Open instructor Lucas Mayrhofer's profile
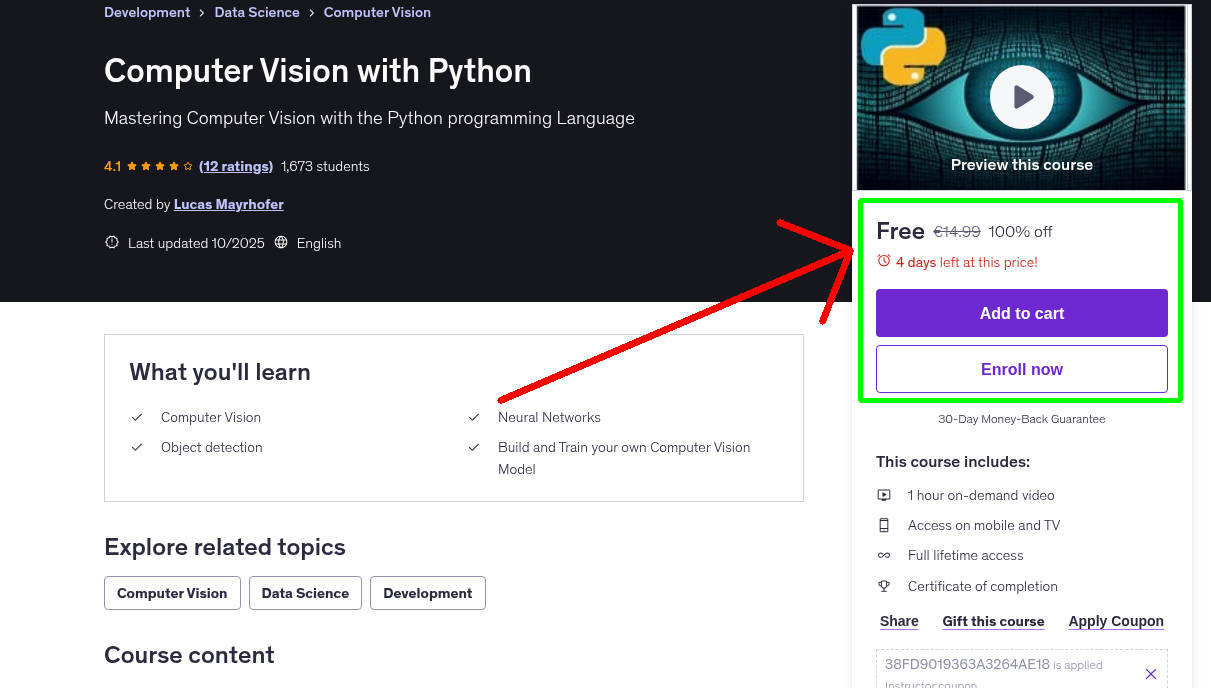The width and height of the screenshot is (1211, 688). click(228, 204)
